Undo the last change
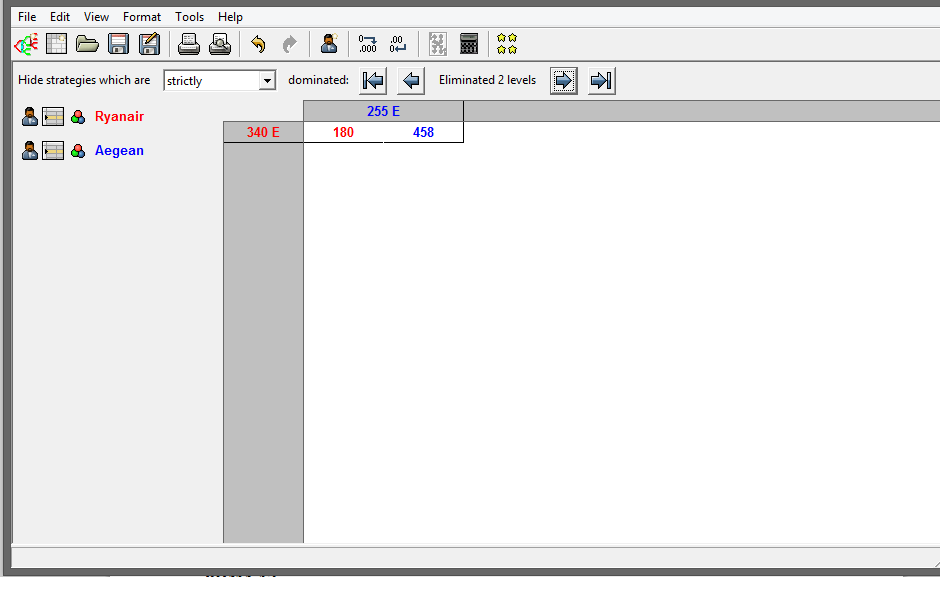 [x=258, y=44]
